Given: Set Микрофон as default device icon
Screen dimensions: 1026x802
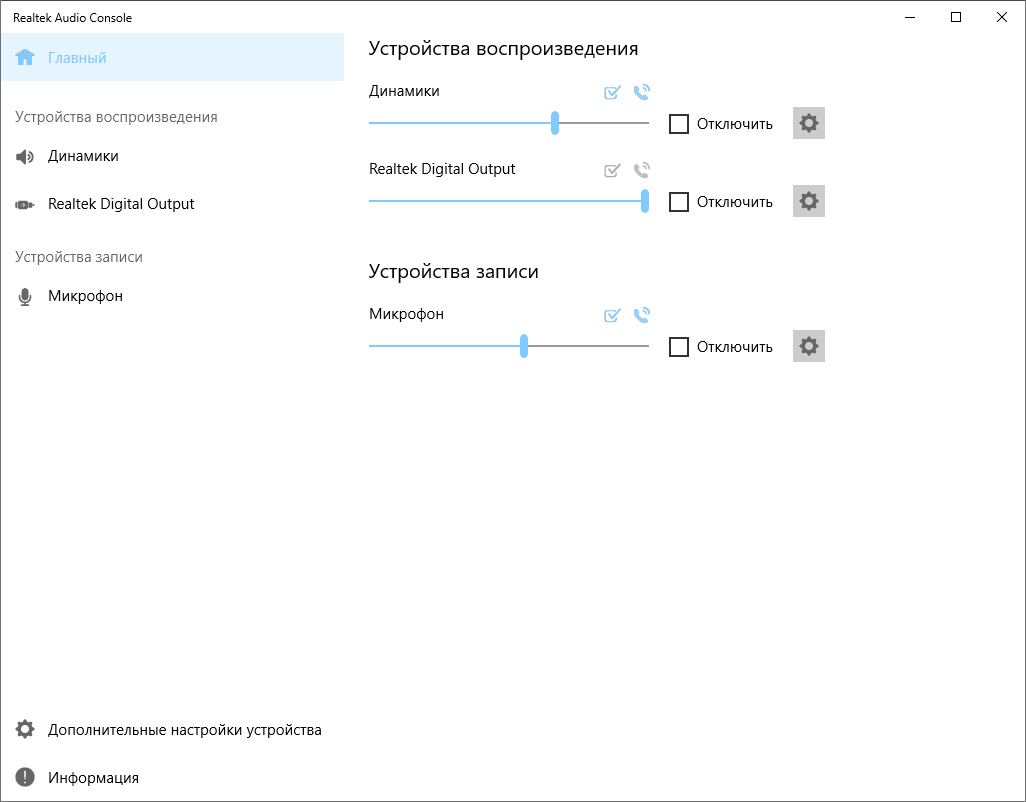Looking at the screenshot, I should (x=613, y=316).
